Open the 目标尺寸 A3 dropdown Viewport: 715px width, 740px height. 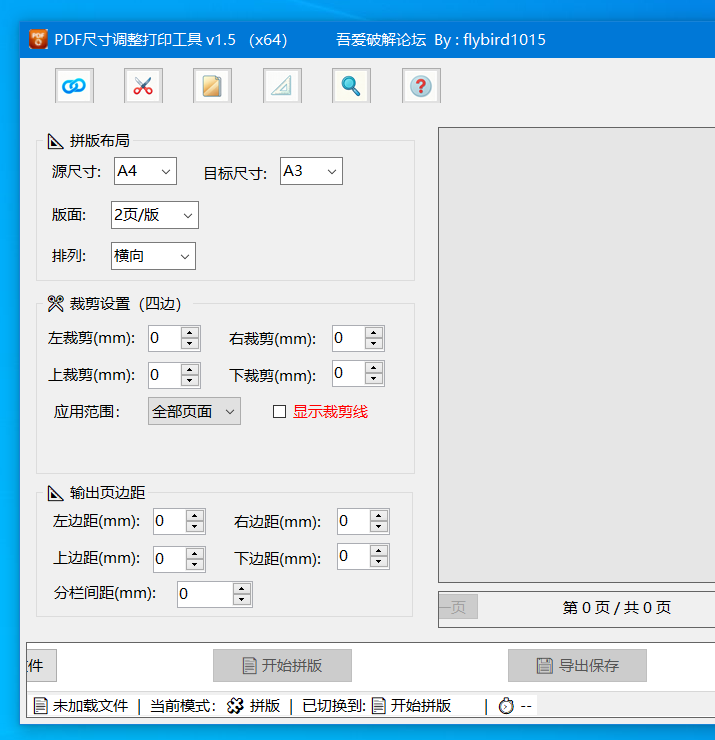[x=311, y=171]
